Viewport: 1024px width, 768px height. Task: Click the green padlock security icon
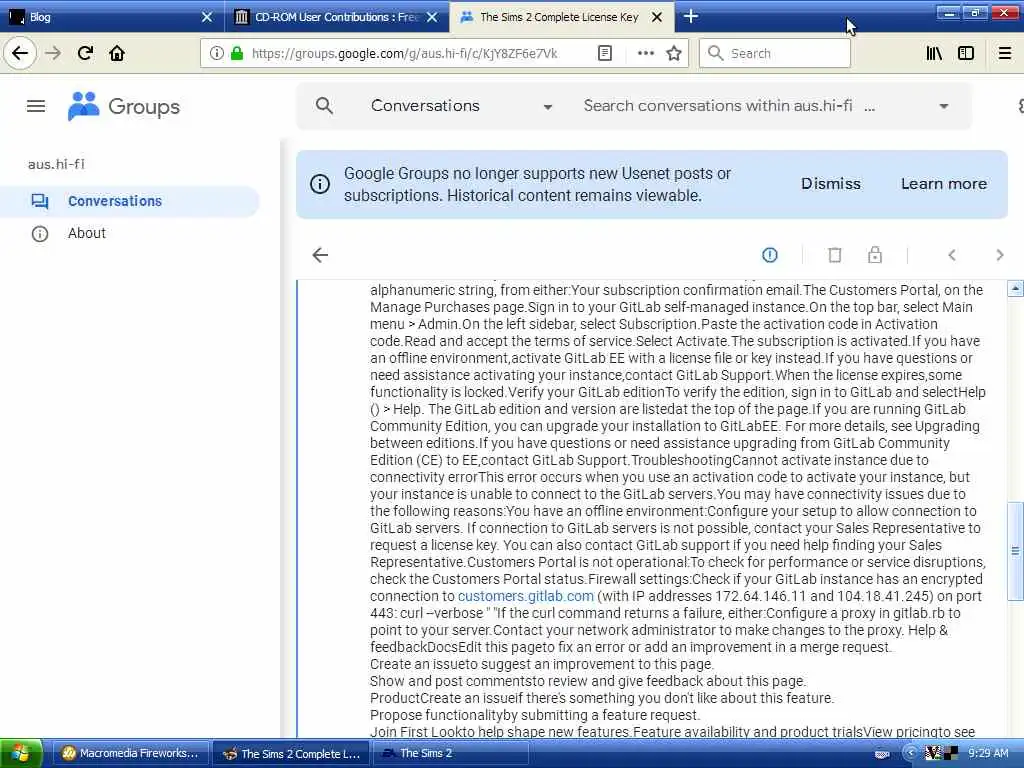tap(237, 54)
